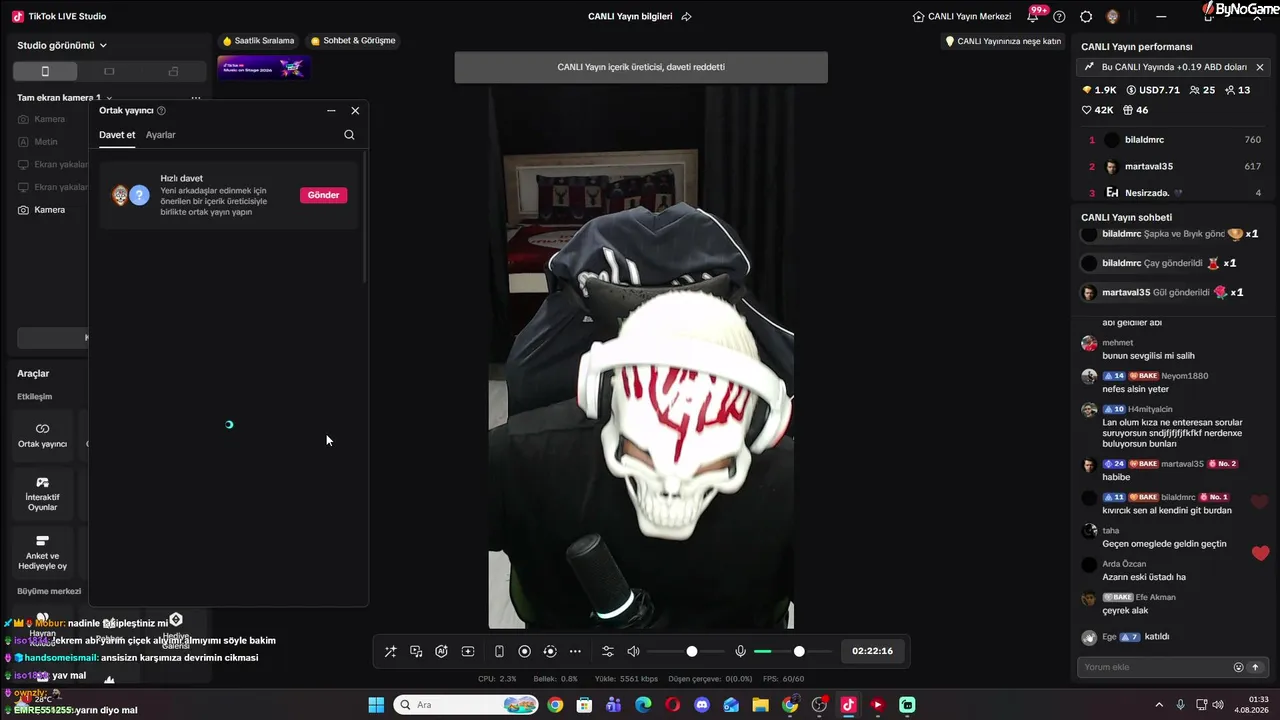The height and width of the screenshot is (720, 1280).
Task: Click the live duration timer 02:22:16
Action: (872, 651)
